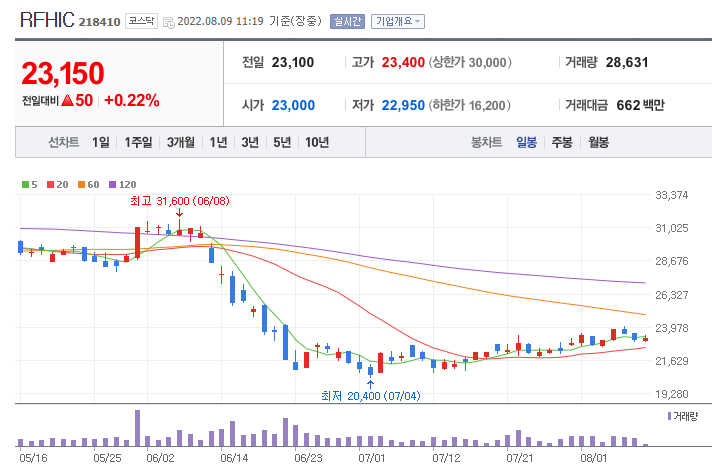Click the 실시간 badge button

coord(347,21)
